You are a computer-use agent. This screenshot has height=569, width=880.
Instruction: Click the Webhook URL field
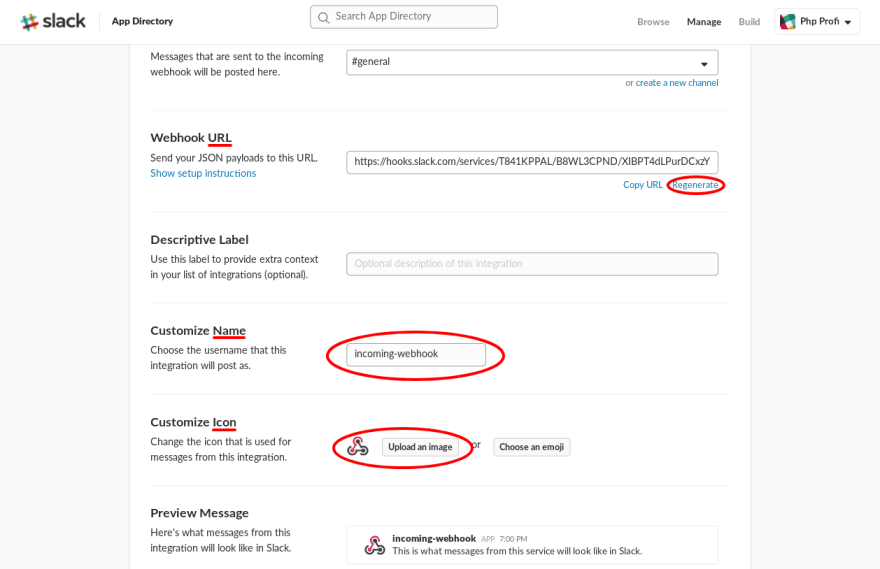(532, 162)
